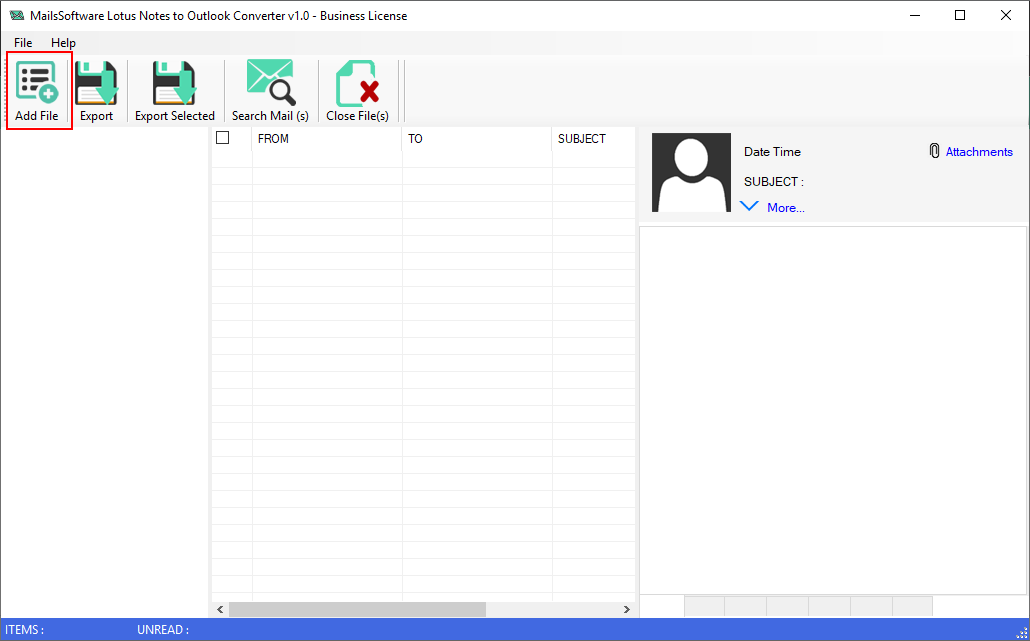Click the horizontal scrollbar left arrow

tap(220, 609)
